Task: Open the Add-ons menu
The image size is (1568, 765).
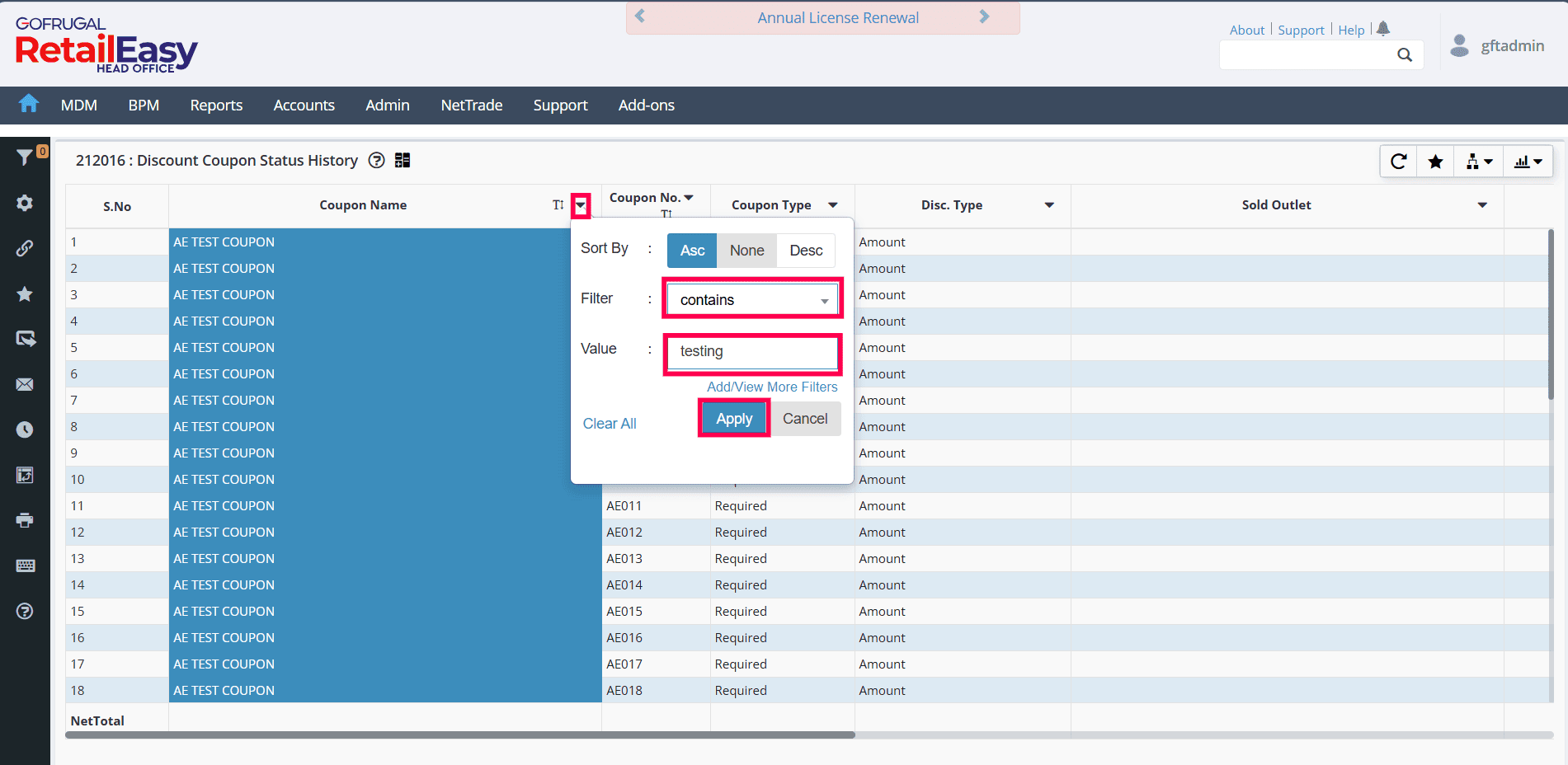Action: coord(647,106)
